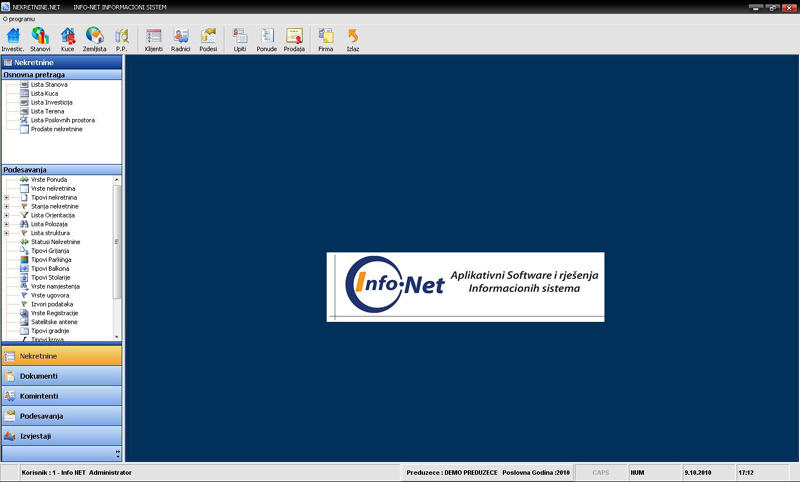Switch to the Podesavanja navigation tab
This screenshot has height=482, width=800.
[62, 416]
